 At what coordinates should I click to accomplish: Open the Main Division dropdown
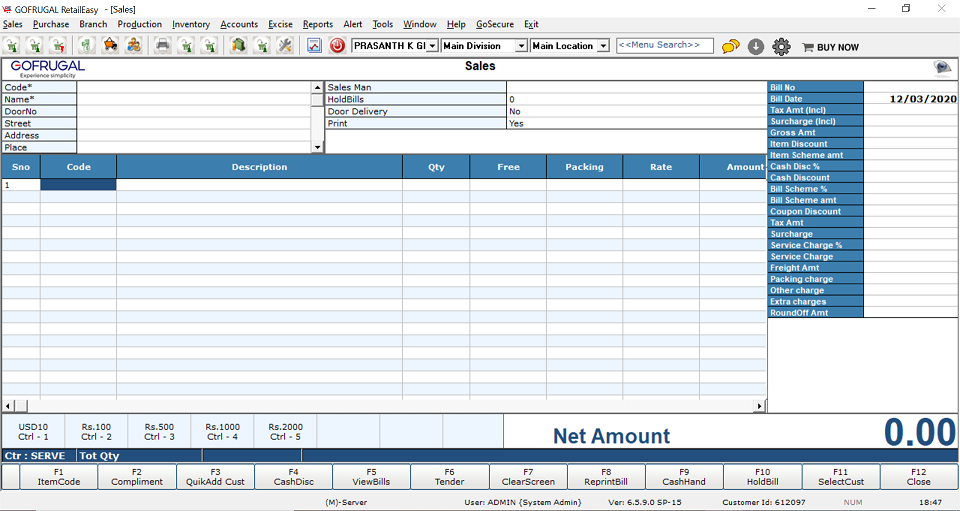521,46
